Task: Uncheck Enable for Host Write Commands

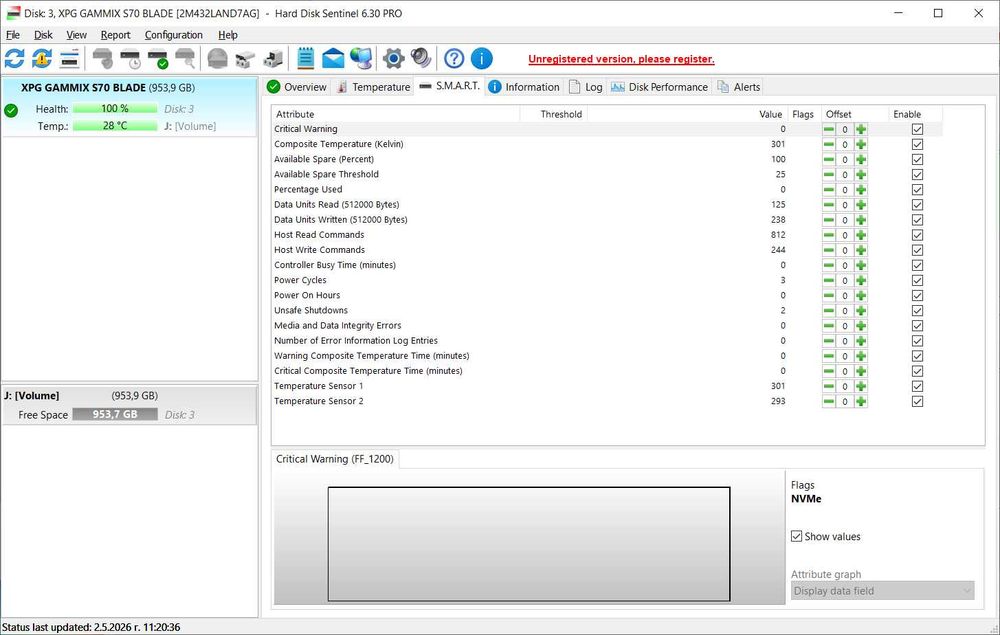Action: pos(917,251)
